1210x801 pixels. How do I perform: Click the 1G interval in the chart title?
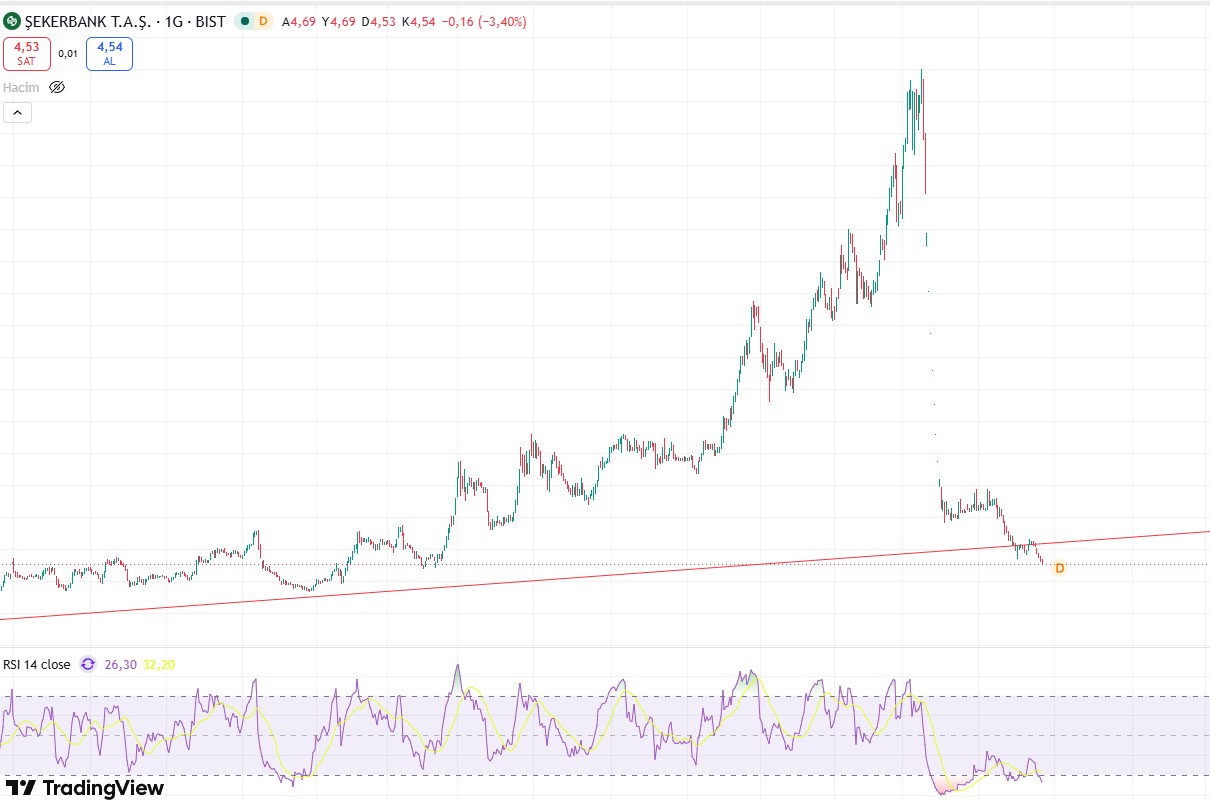click(x=174, y=21)
